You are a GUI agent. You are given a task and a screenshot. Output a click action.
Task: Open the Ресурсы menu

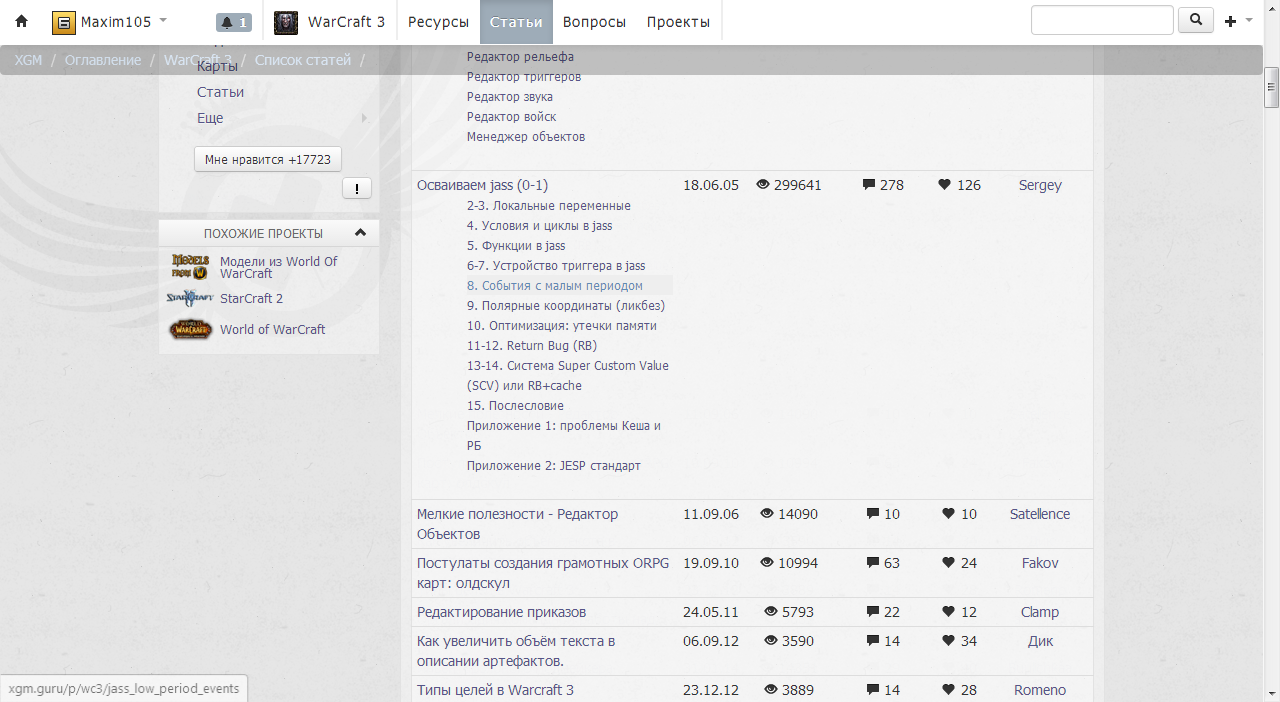[x=438, y=22]
